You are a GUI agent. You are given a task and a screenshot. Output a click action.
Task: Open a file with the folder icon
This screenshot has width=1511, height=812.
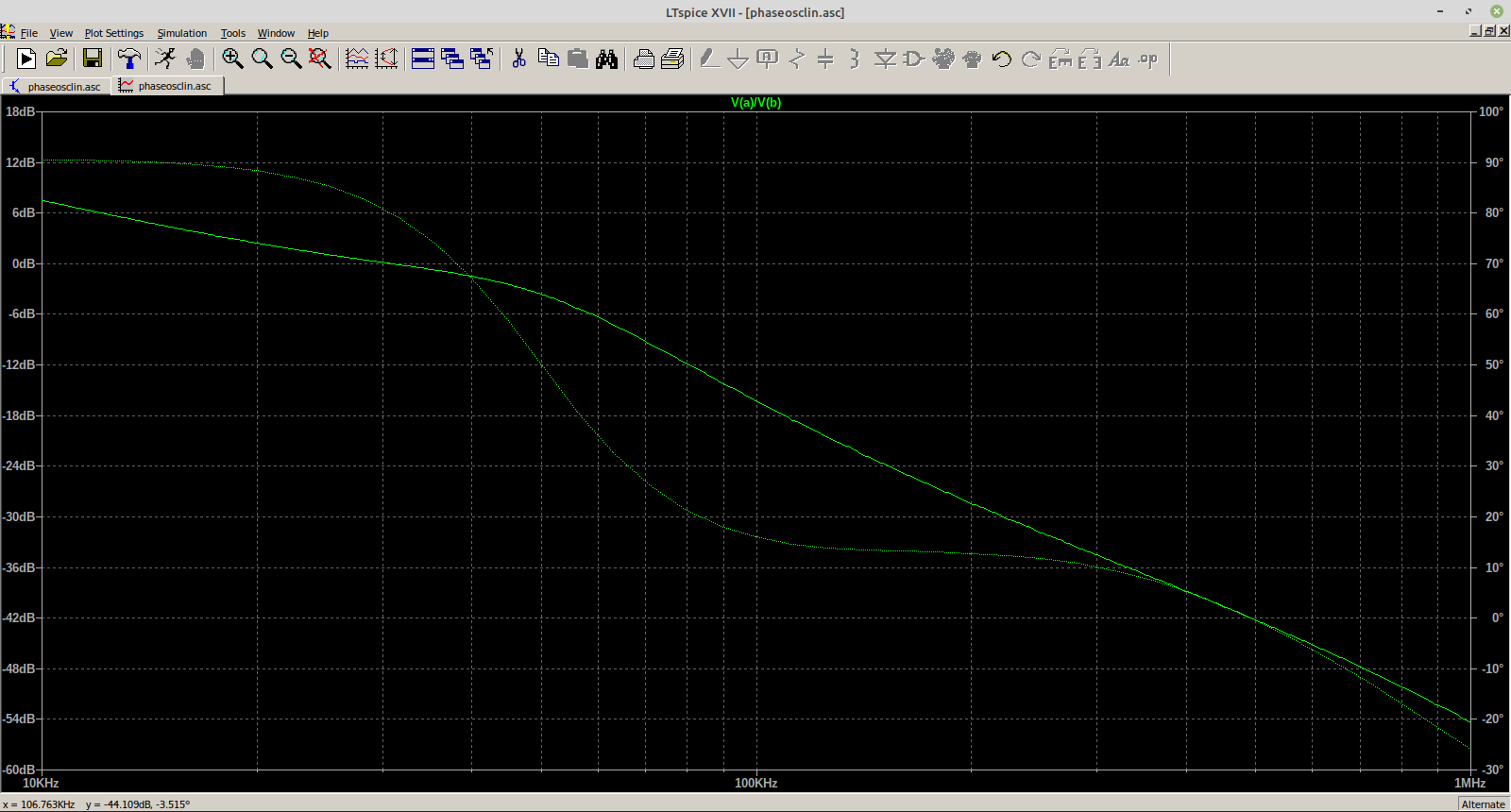pyautogui.click(x=57, y=59)
